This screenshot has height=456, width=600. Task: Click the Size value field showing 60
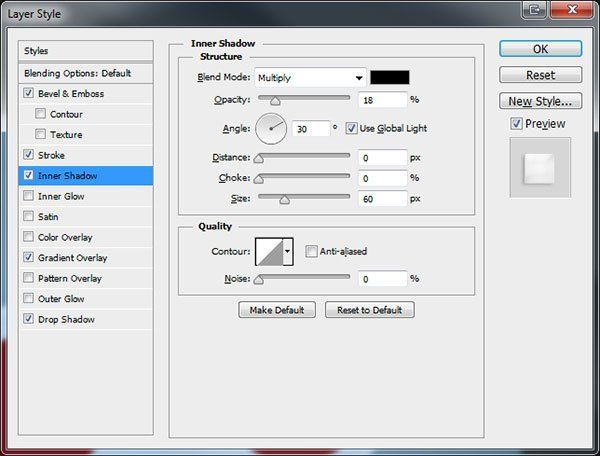tap(383, 199)
